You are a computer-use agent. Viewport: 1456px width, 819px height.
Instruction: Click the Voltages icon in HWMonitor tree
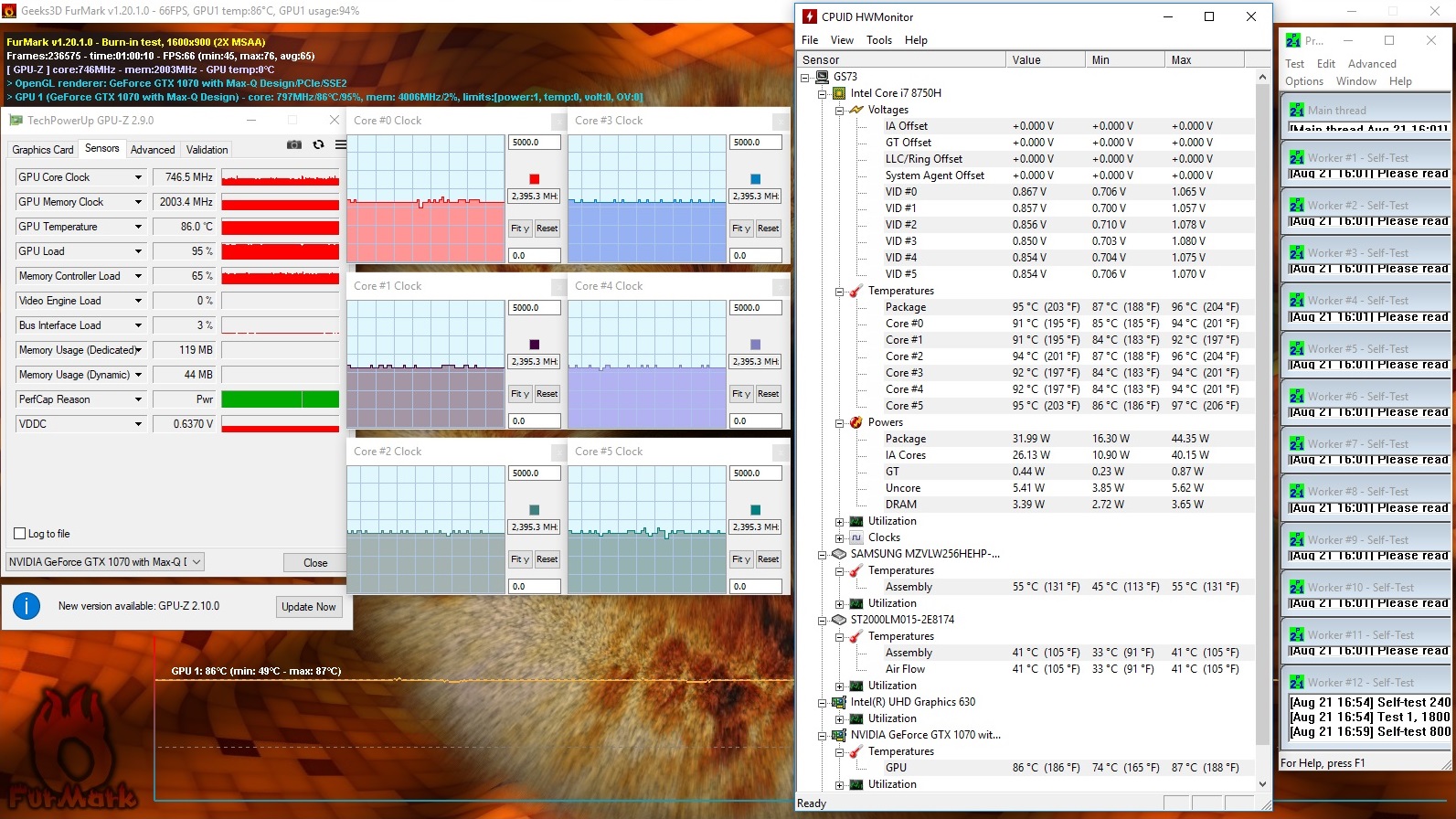[856, 110]
